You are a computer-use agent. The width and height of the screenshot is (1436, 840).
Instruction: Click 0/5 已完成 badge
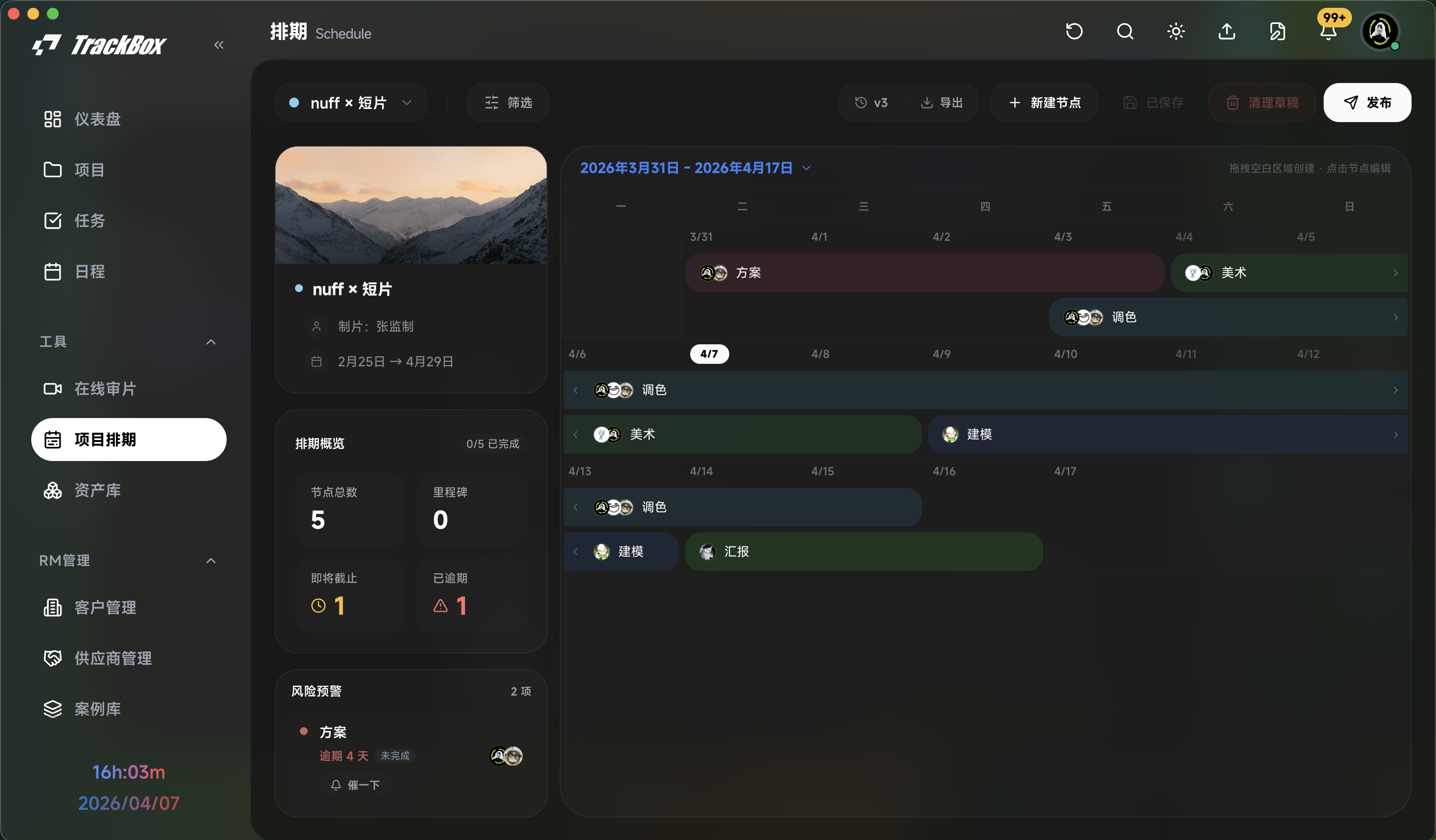click(492, 444)
